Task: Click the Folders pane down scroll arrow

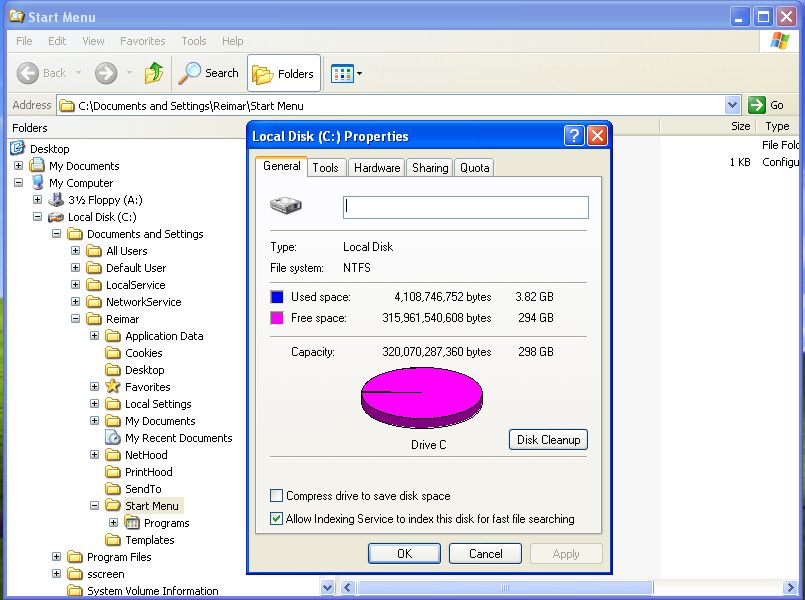Action: pos(327,587)
